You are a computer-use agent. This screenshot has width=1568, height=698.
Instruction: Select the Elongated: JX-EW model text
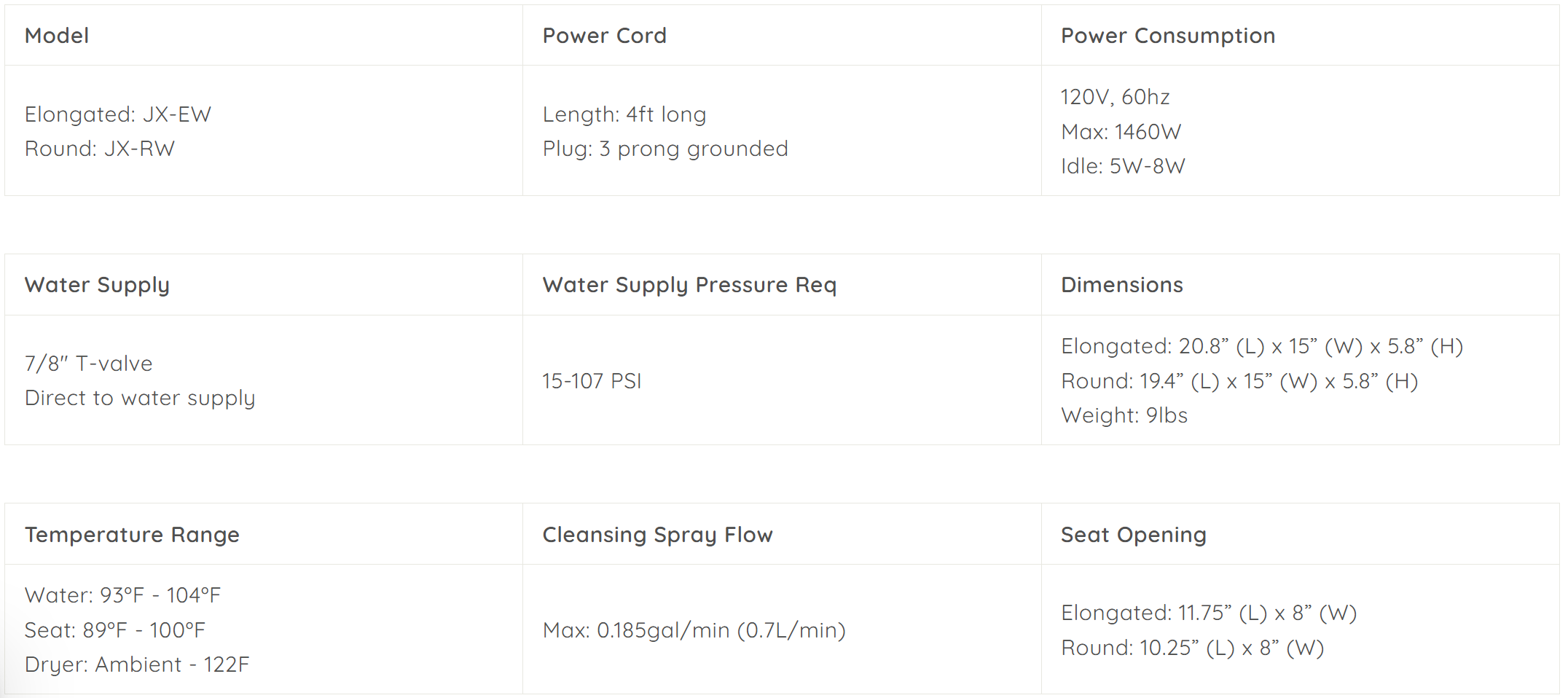click(118, 114)
